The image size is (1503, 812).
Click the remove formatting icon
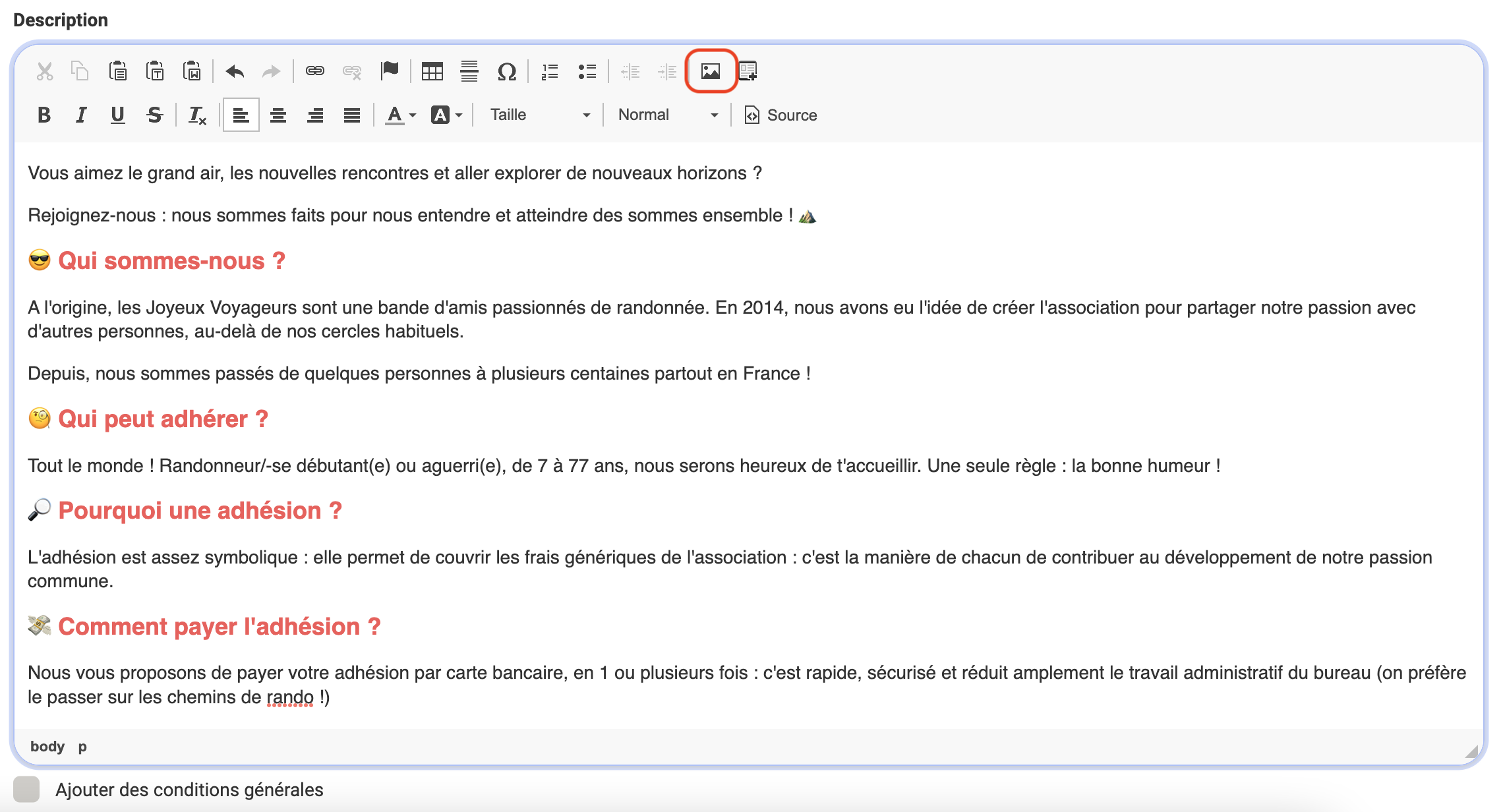[197, 115]
